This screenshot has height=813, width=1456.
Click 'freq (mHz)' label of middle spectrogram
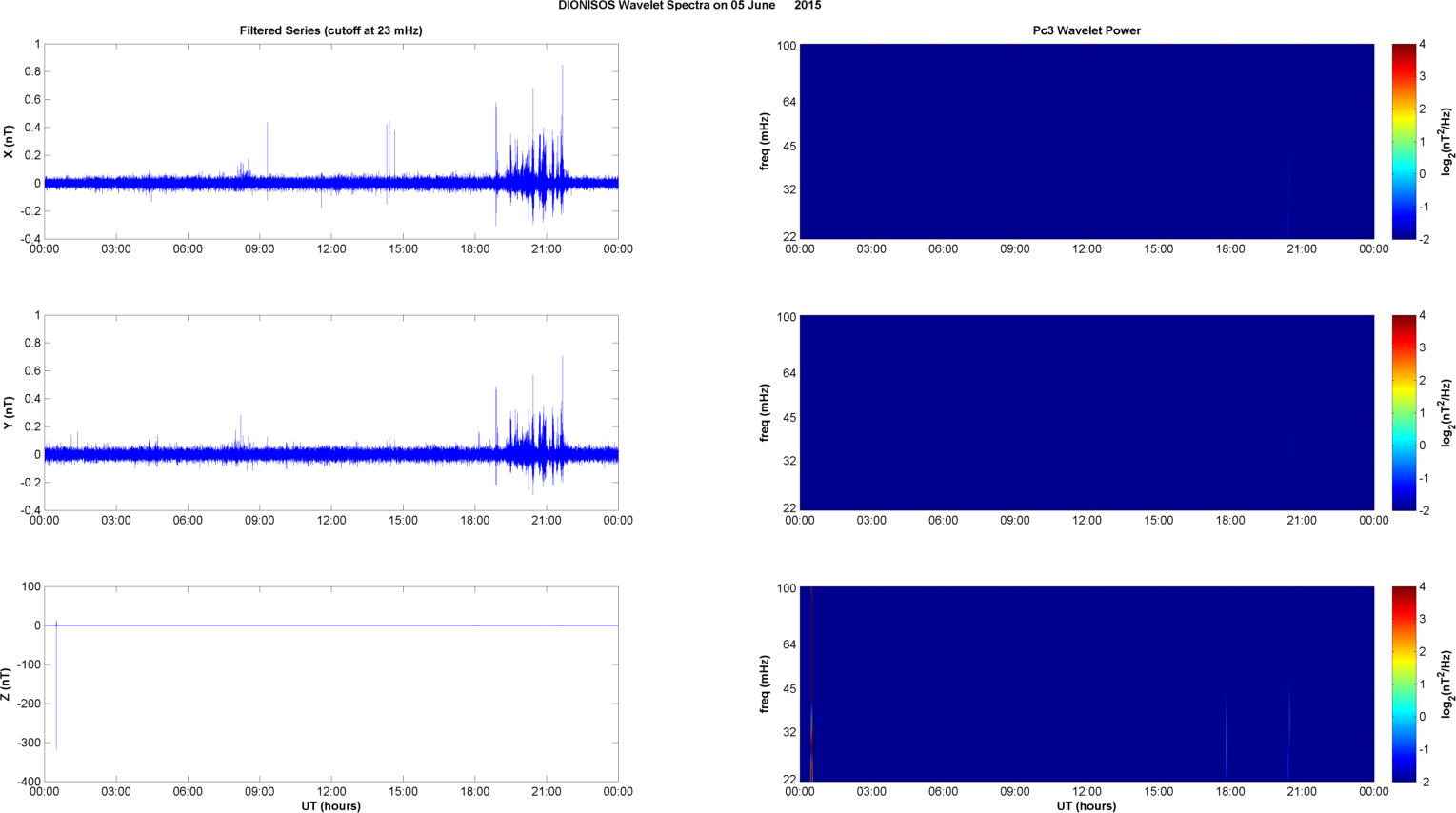point(765,412)
